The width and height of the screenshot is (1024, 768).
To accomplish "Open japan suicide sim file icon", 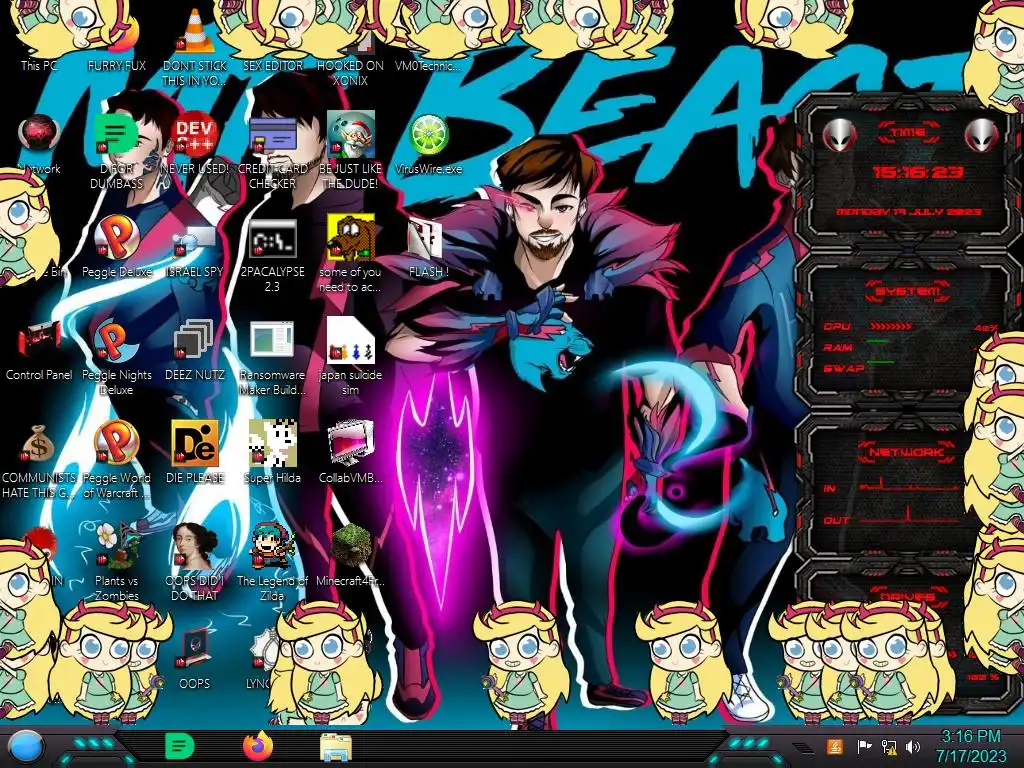I will pyautogui.click(x=350, y=340).
